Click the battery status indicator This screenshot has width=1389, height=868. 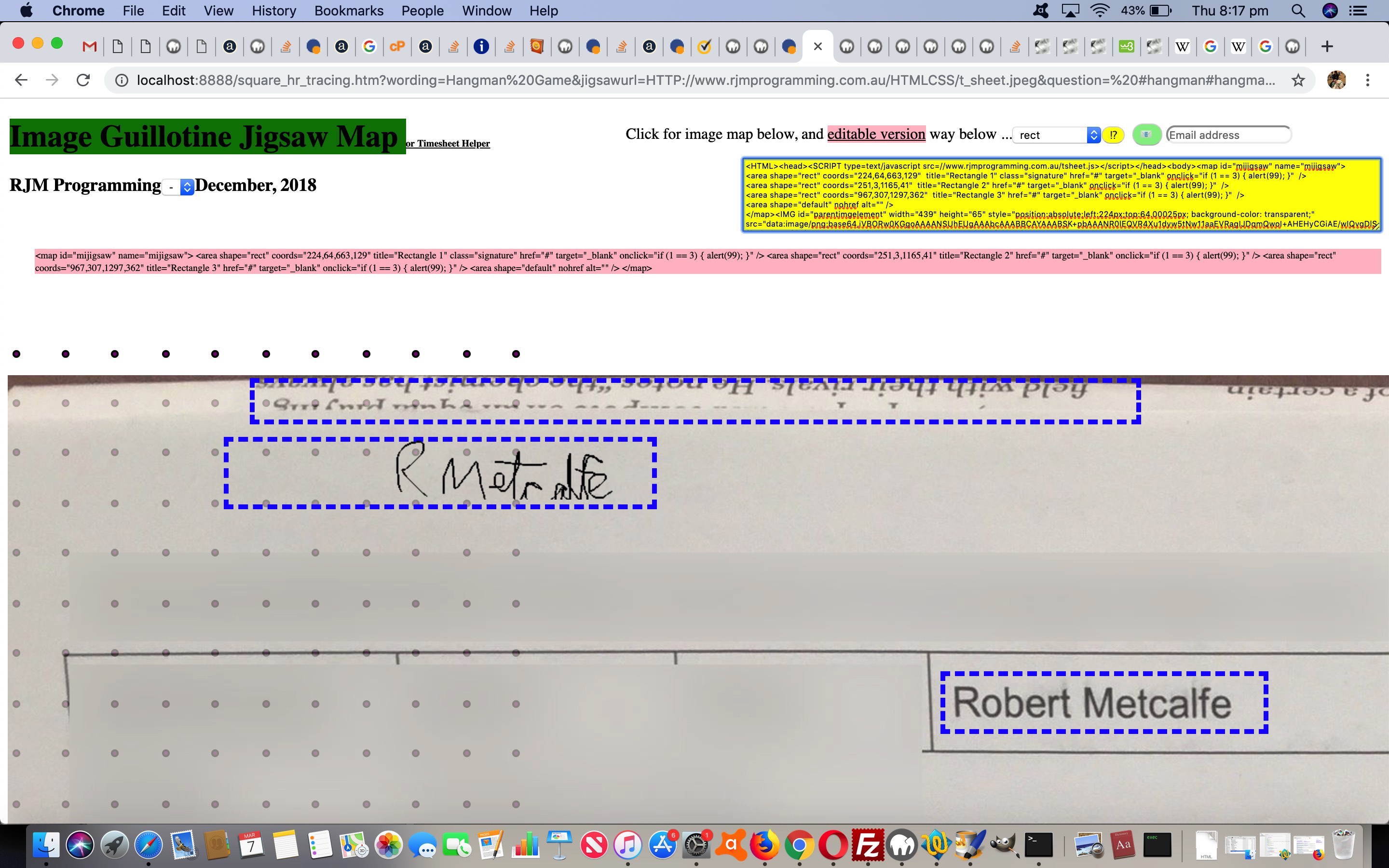click(x=1146, y=11)
